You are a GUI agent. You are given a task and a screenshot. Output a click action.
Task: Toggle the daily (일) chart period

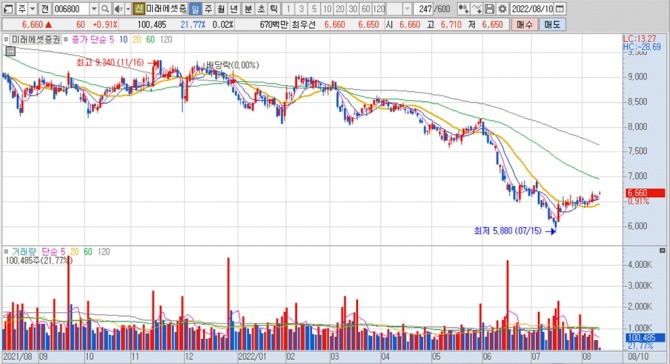coord(195,9)
